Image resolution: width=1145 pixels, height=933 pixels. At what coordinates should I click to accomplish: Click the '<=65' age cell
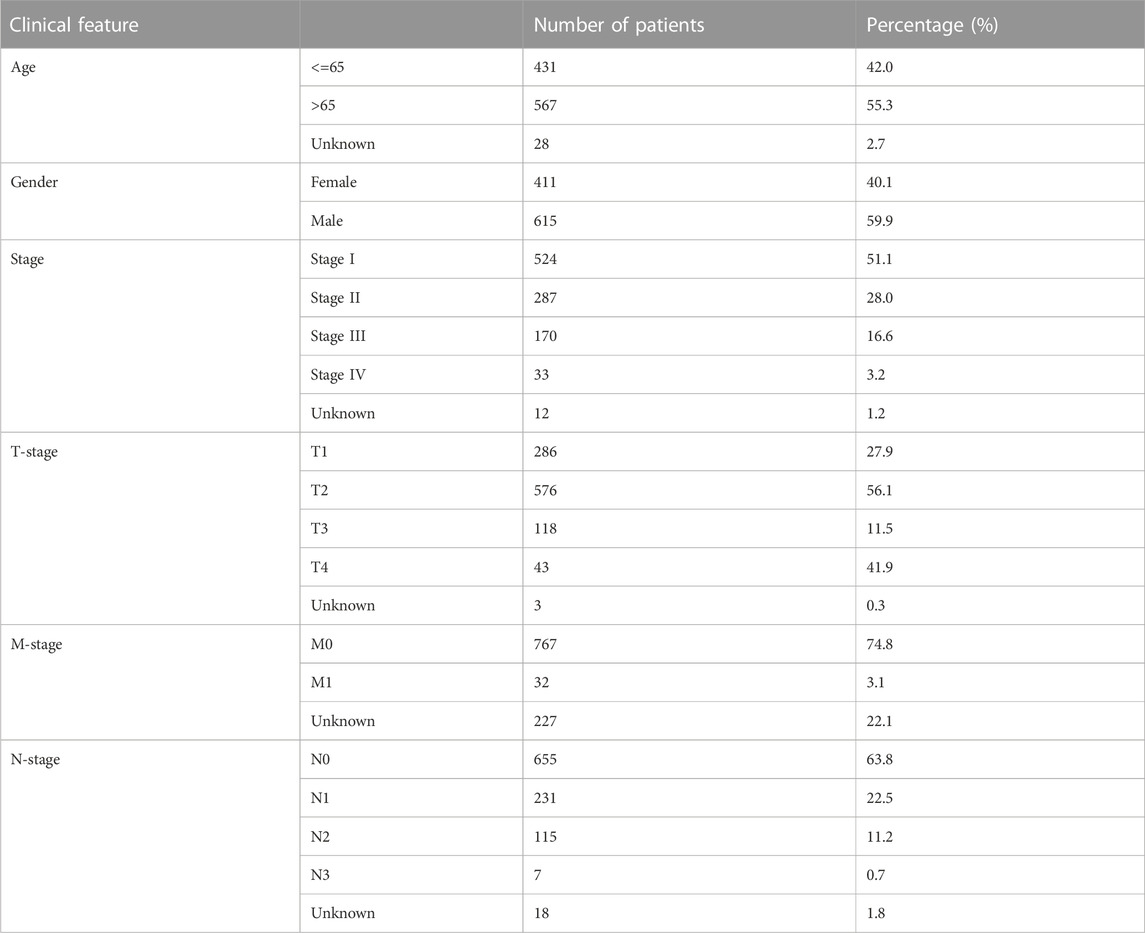pyautogui.click(x=327, y=67)
